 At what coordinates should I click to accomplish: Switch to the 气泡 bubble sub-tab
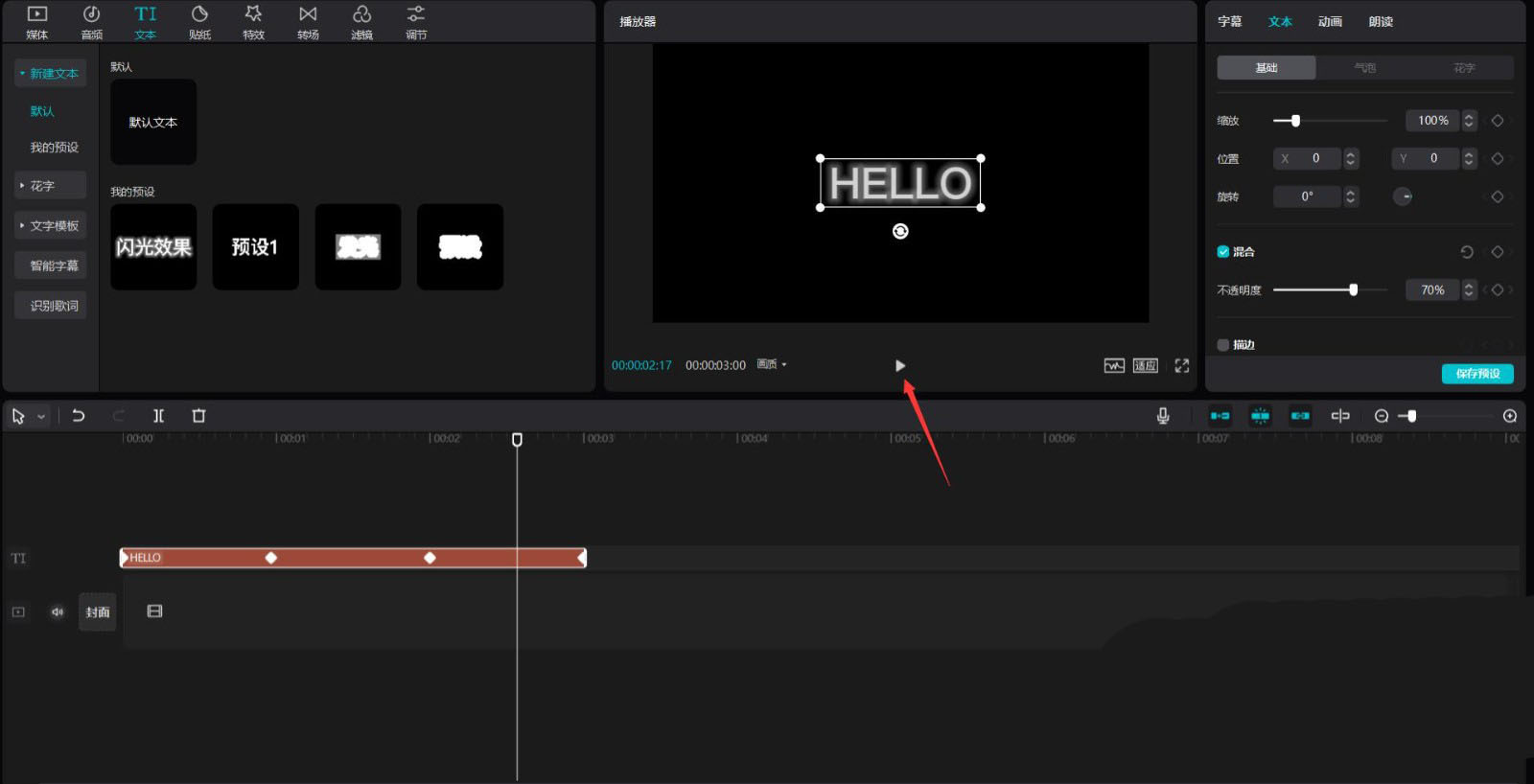(1364, 68)
